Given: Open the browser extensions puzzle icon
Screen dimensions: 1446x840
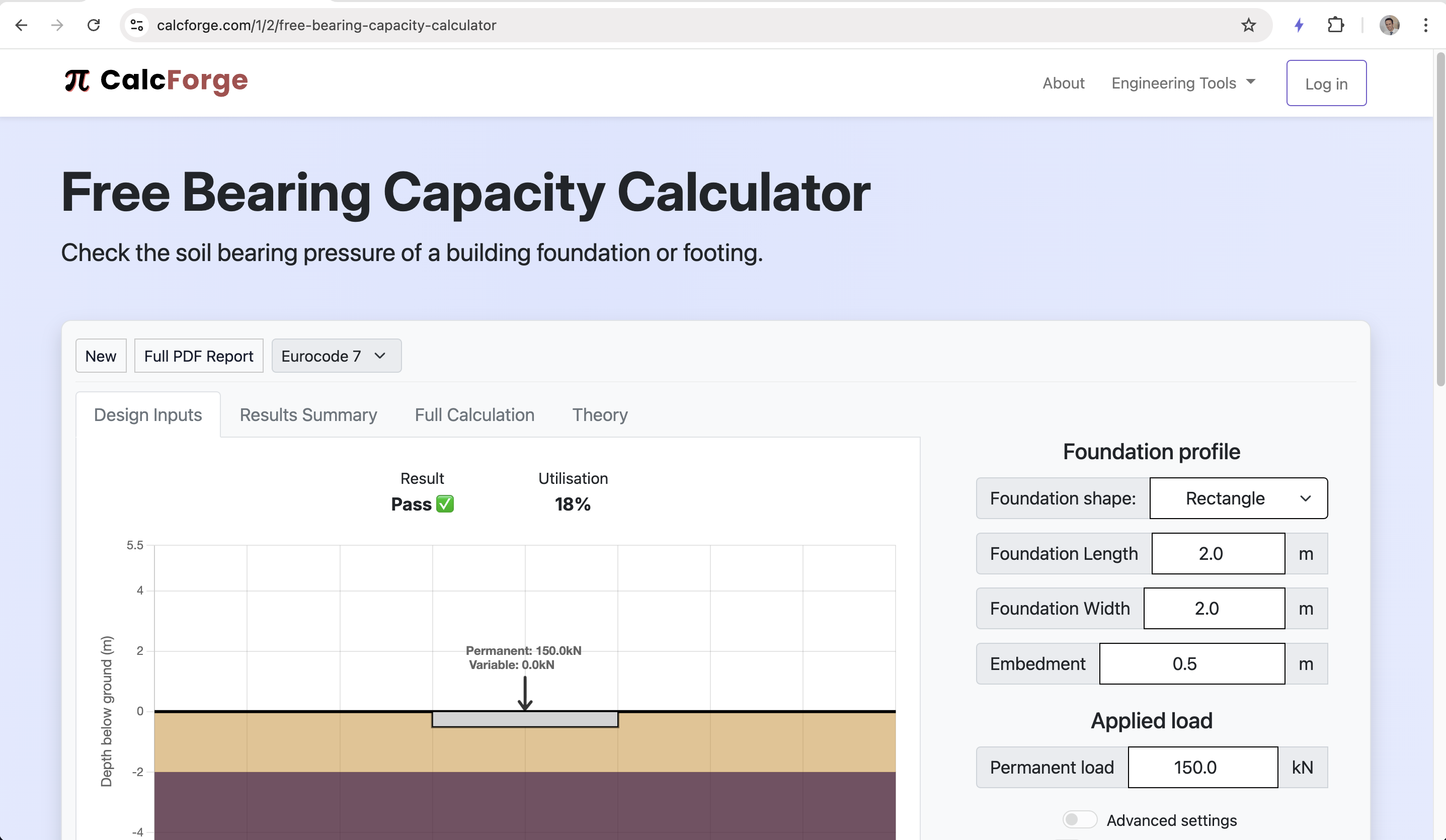Looking at the screenshot, I should click(1336, 25).
